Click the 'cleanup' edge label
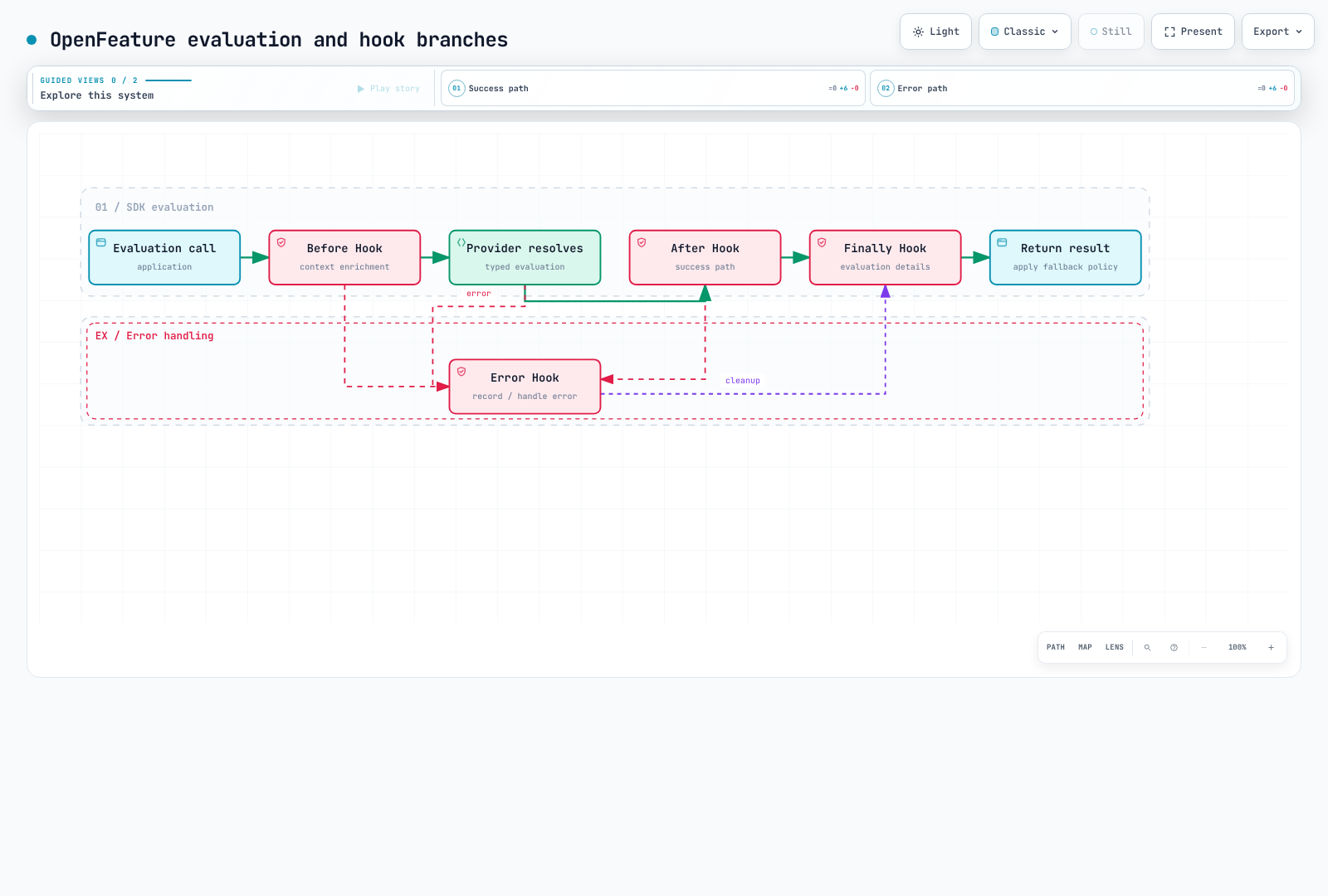Viewport: 1328px width, 896px height. click(x=742, y=381)
